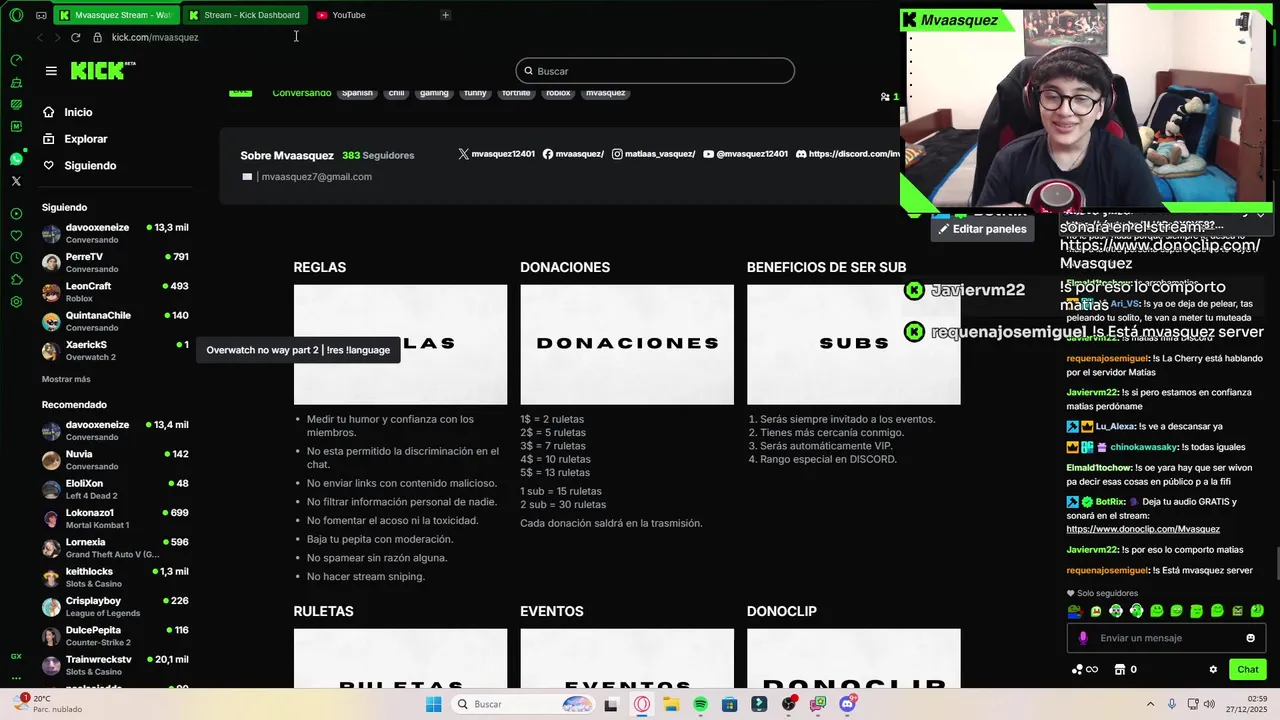Open Facebook link mvaasquez/
Screen dimensions: 1280x720
[x=573, y=154]
